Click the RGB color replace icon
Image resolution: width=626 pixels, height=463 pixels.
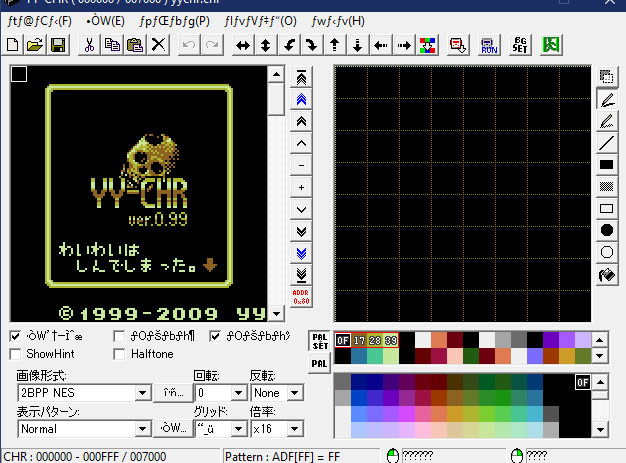(x=428, y=45)
